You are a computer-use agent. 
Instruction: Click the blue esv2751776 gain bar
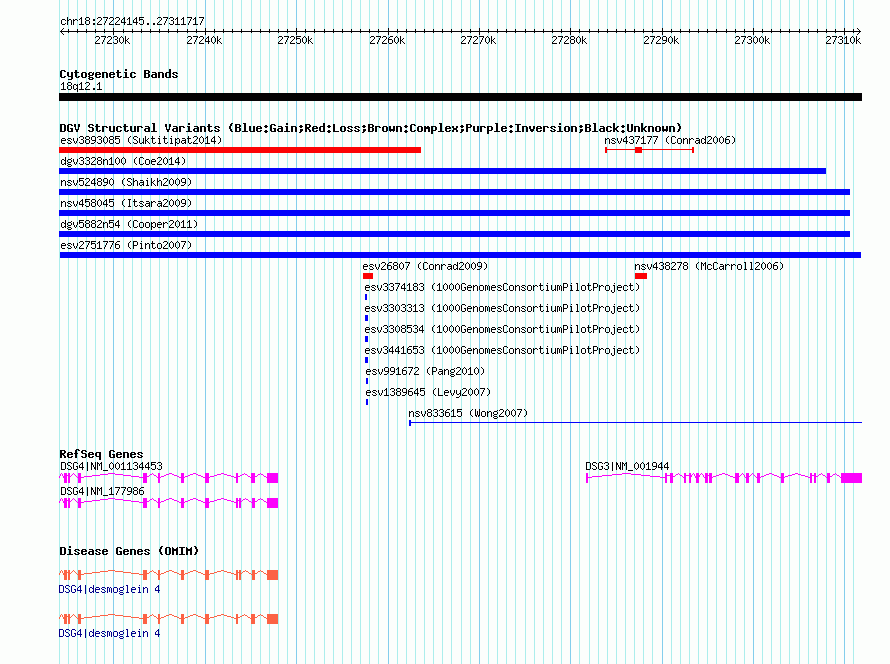460,255
